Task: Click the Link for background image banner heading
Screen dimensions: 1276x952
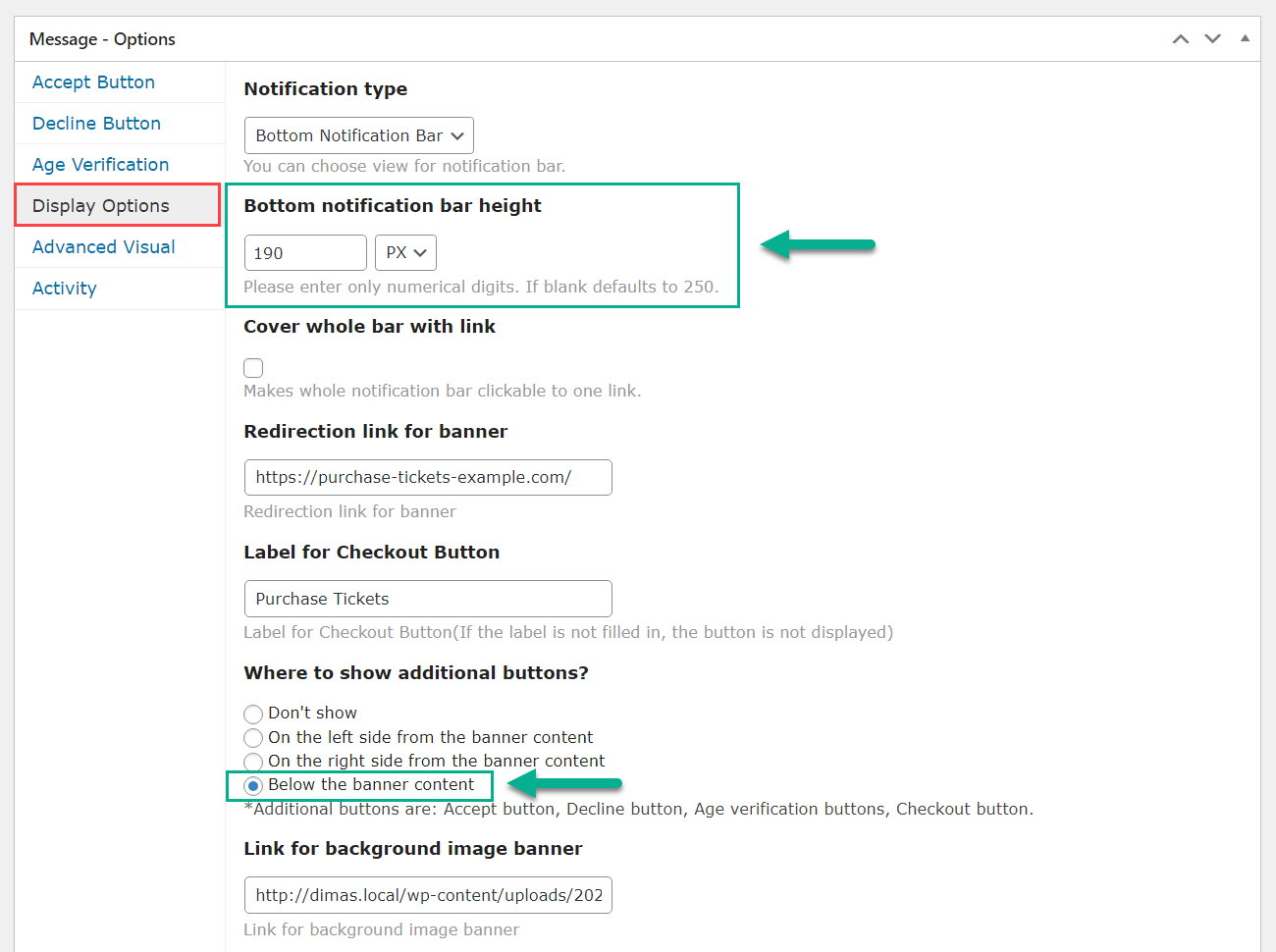Action: [413, 849]
